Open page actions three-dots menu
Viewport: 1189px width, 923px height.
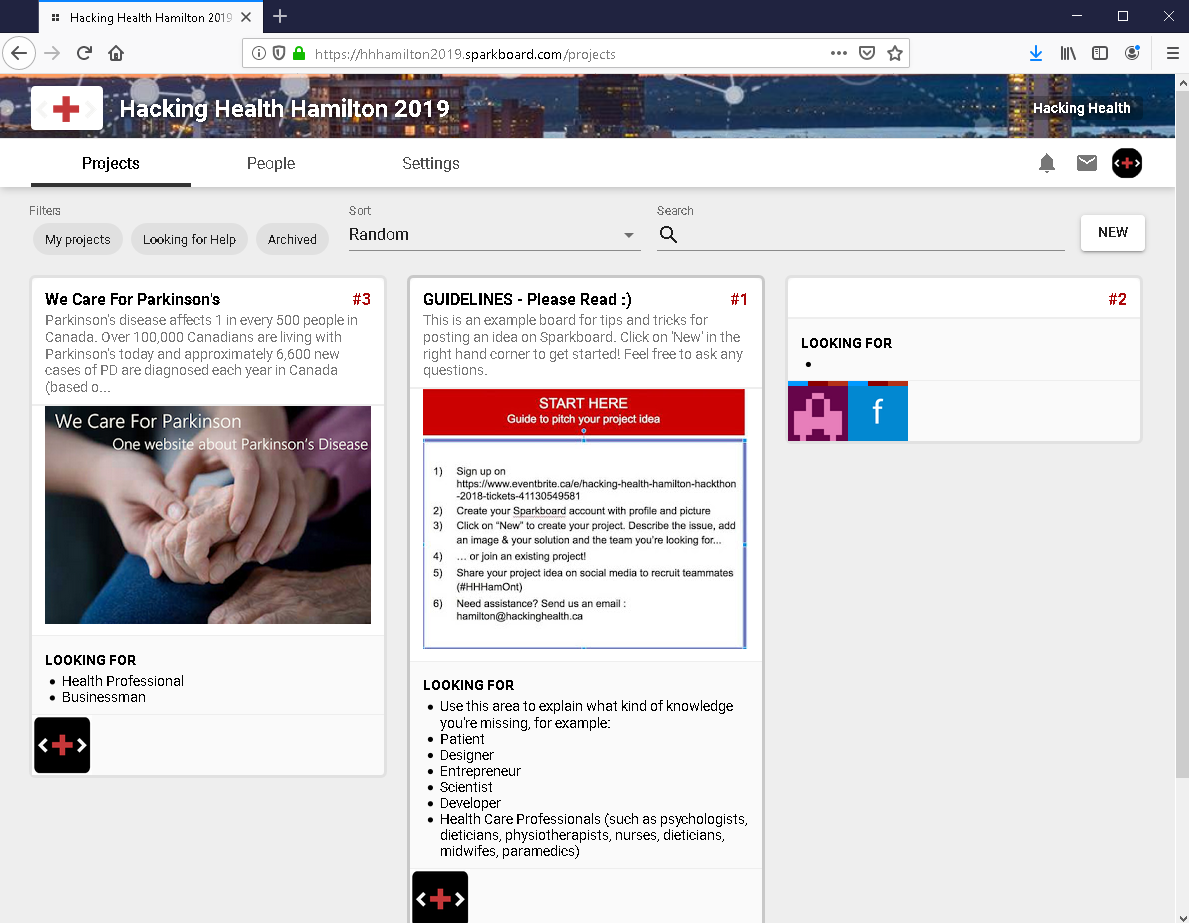838,53
